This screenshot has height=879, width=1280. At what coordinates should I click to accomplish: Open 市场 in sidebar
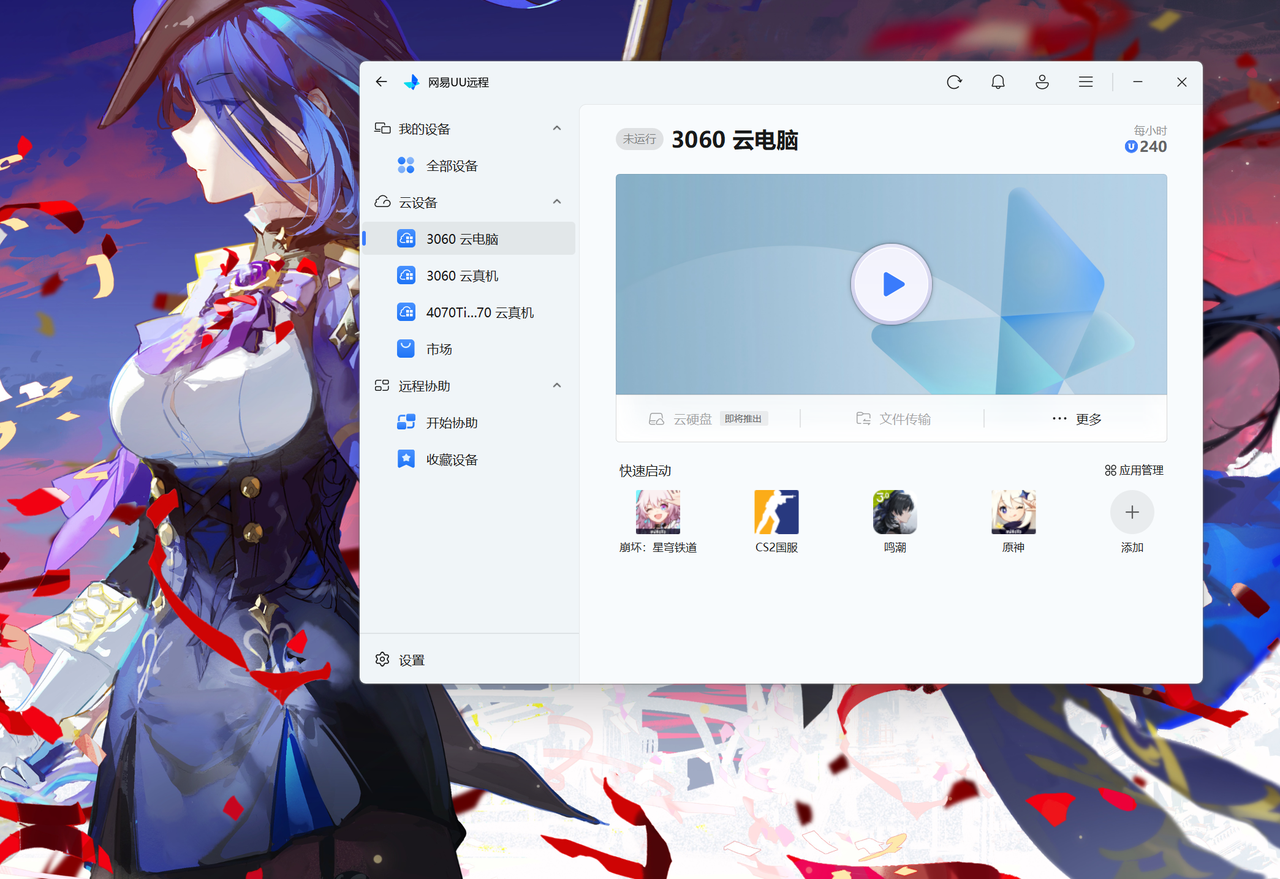[468, 349]
